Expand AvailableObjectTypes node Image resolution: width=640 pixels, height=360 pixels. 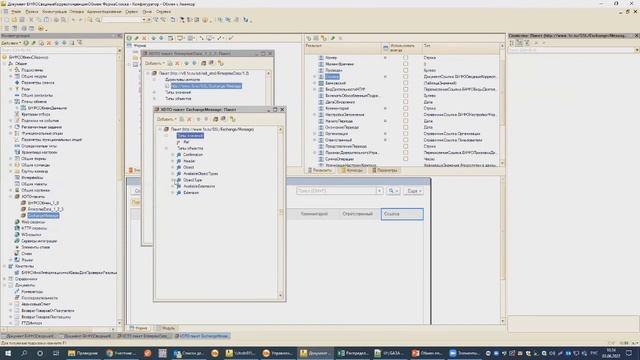click(173, 173)
